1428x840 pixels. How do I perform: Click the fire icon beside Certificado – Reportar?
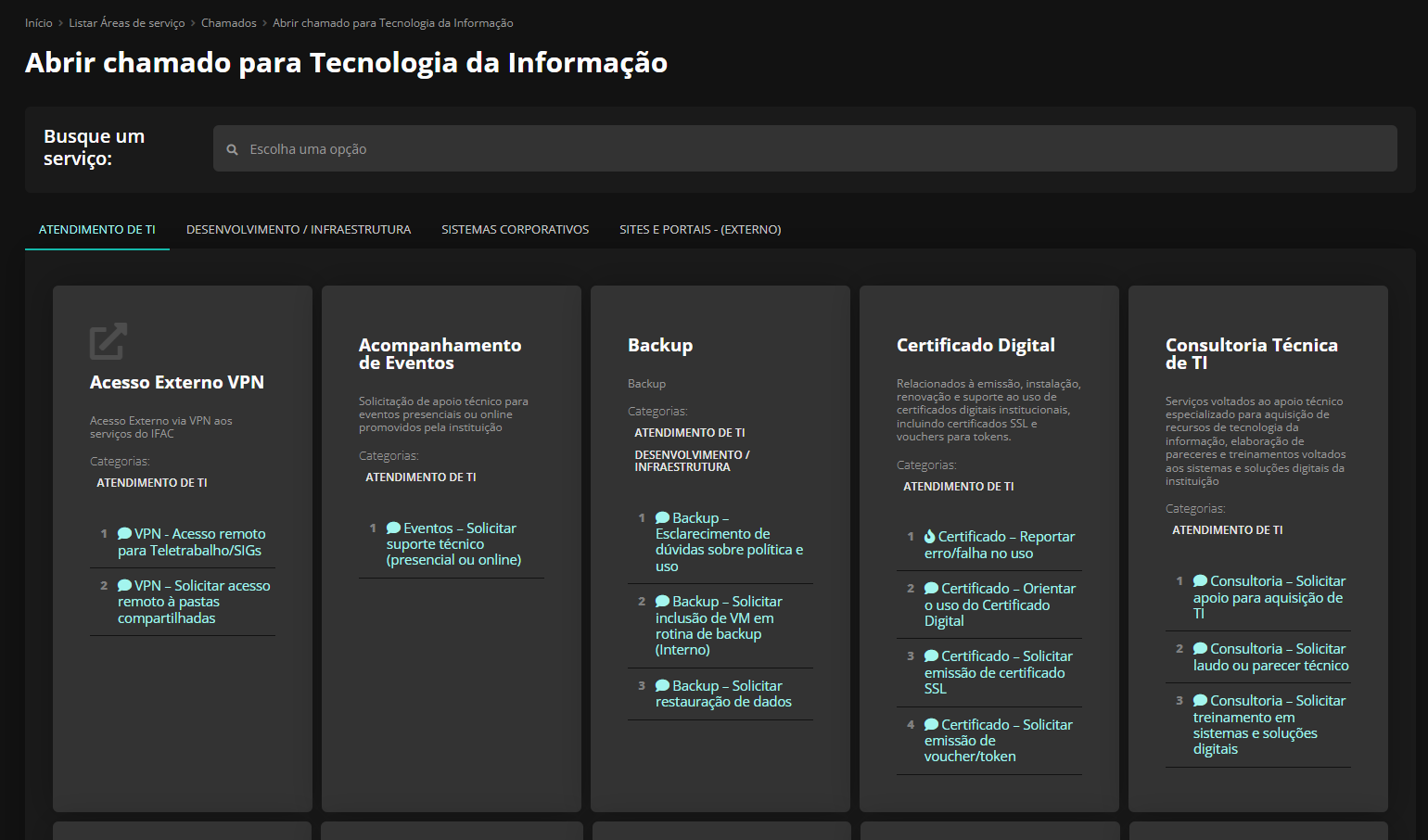[930, 537]
